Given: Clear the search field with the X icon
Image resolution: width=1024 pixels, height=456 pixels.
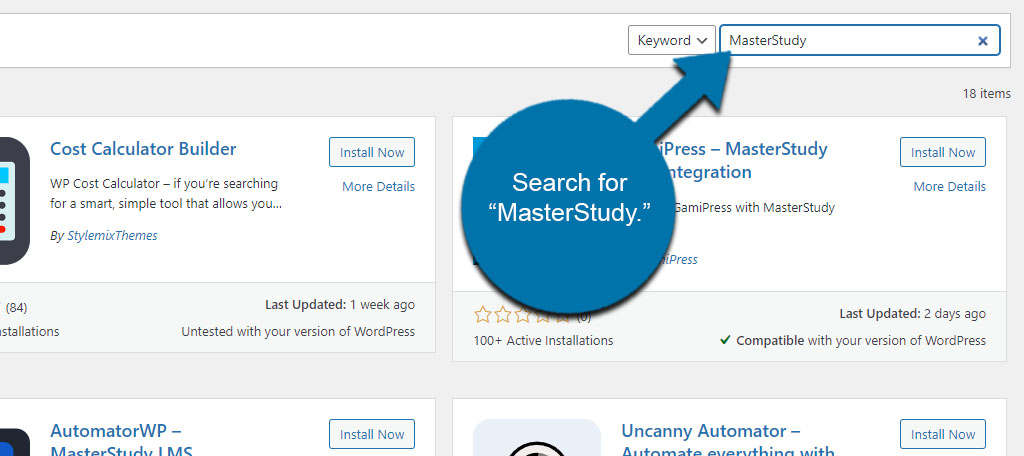Looking at the screenshot, I should (x=982, y=41).
